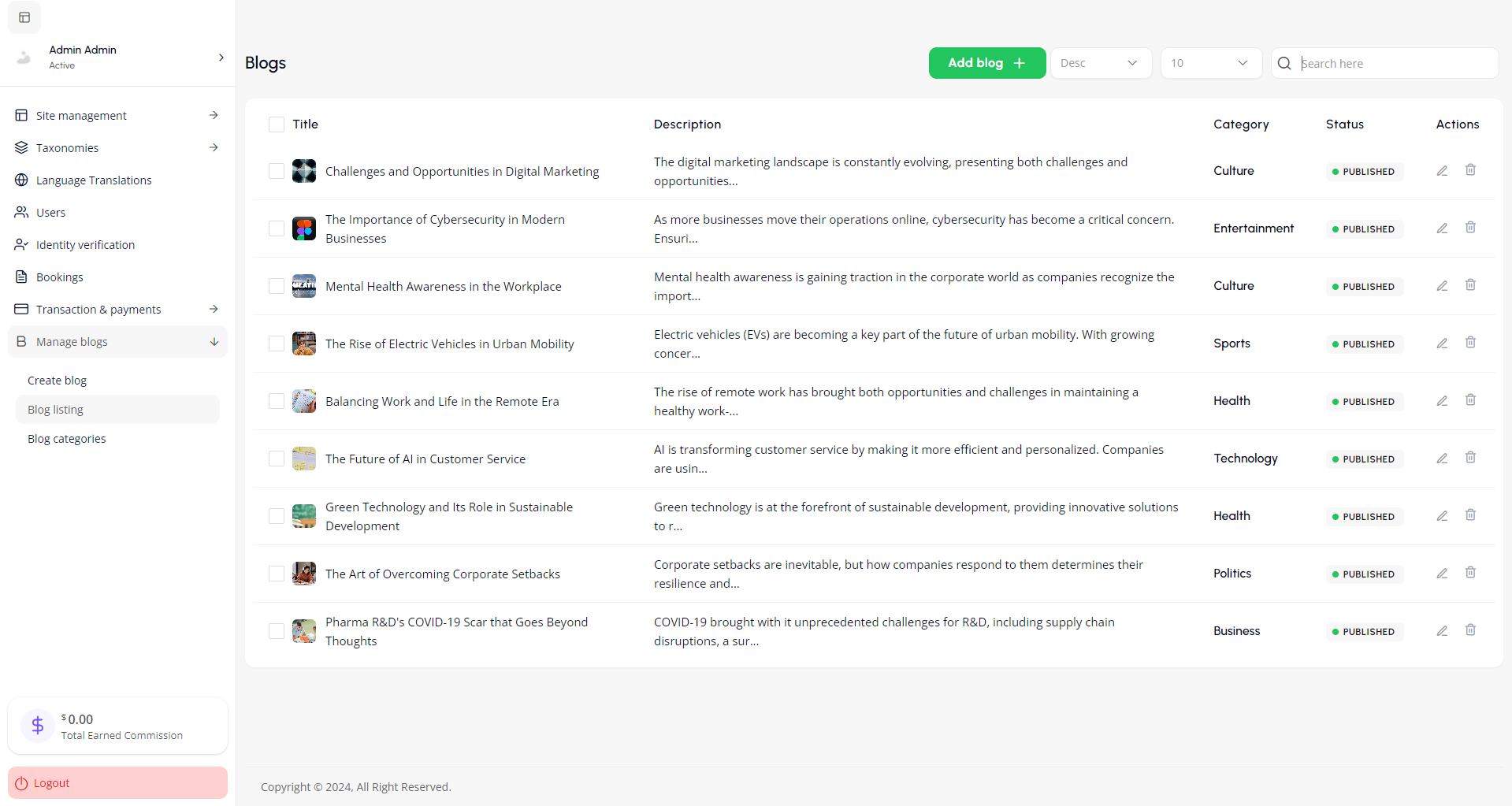
Task: Open the 10 per-page dropdown
Action: click(x=1210, y=63)
